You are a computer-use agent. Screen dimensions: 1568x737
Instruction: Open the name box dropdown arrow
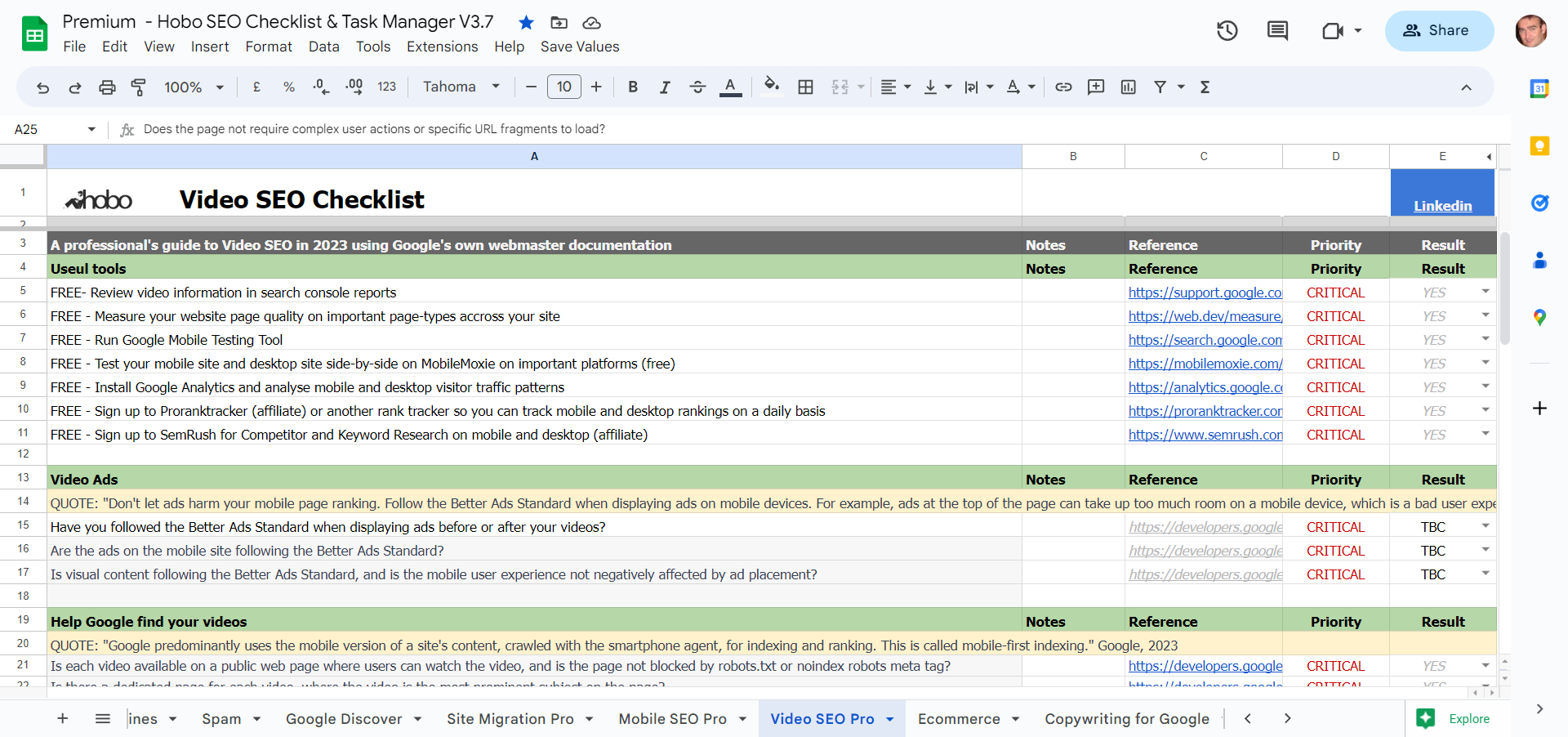click(x=91, y=129)
